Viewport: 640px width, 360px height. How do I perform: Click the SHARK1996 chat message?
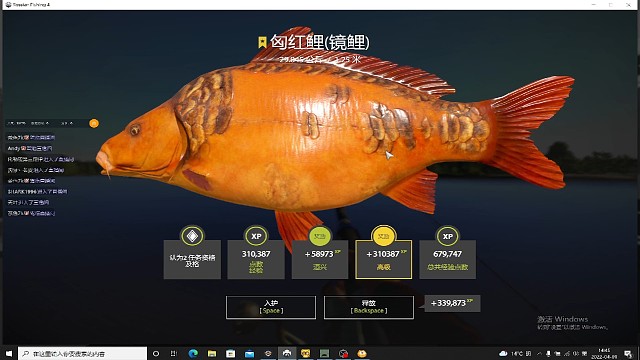pos(37,191)
